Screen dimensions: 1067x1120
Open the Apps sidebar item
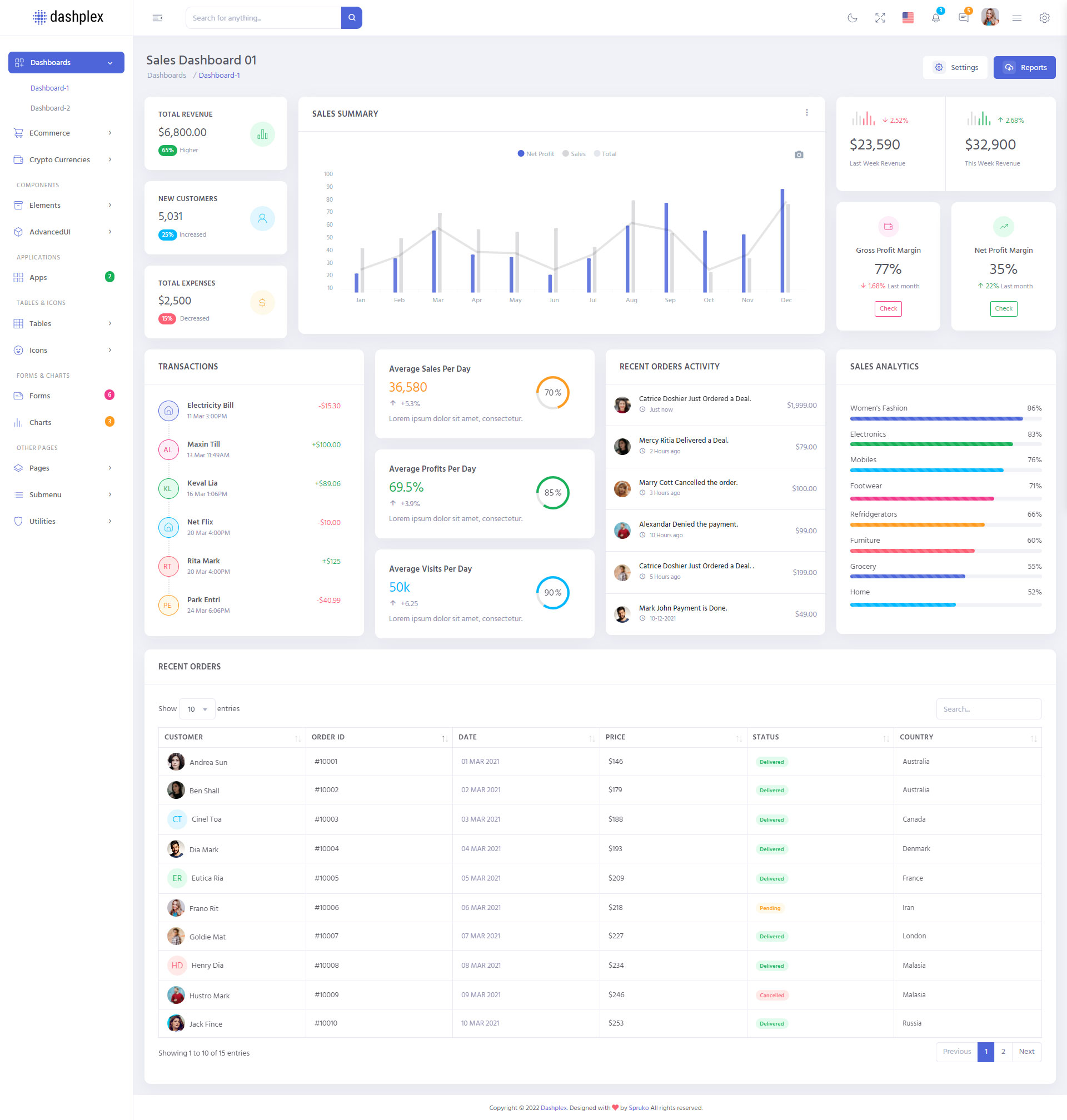coord(39,277)
